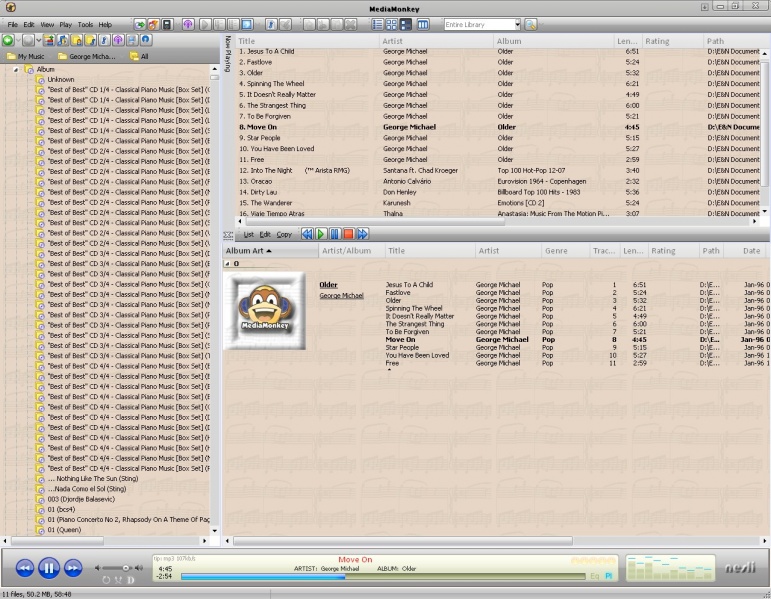Select the Unknown album in the tree
771x599 pixels.
click(x=60, y=79)
